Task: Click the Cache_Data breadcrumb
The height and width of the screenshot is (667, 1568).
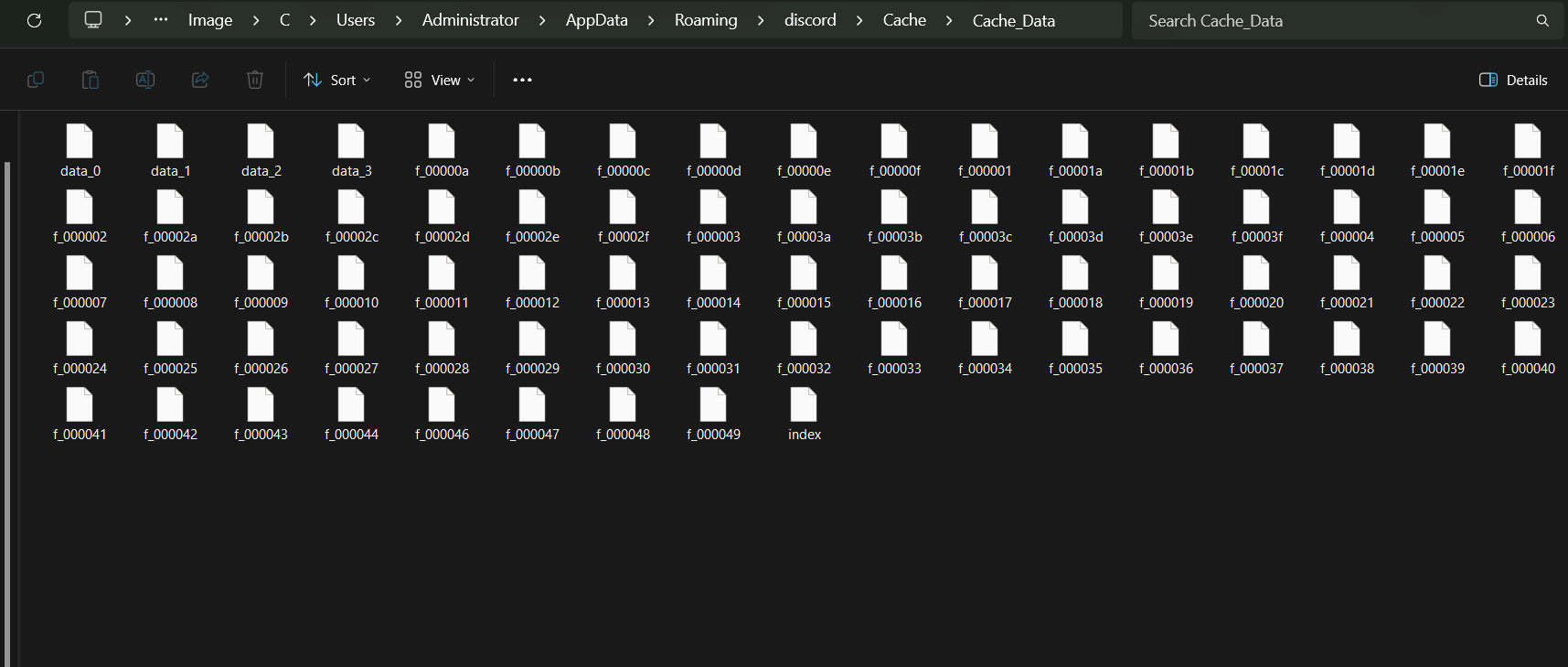Action: pyautogui.click(x=1014, y=20)
